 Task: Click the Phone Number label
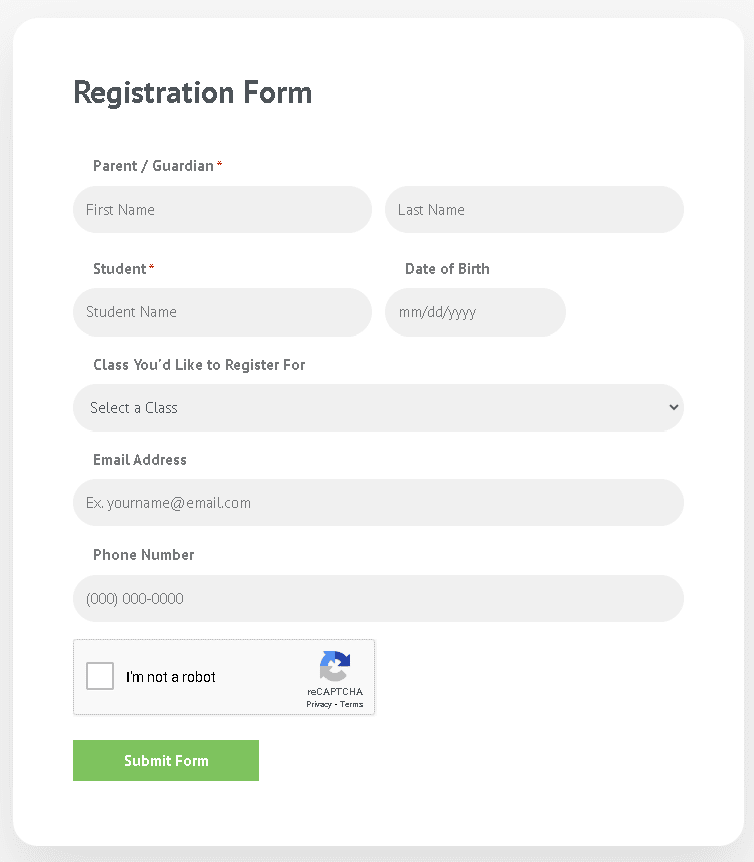click(143, 555)
